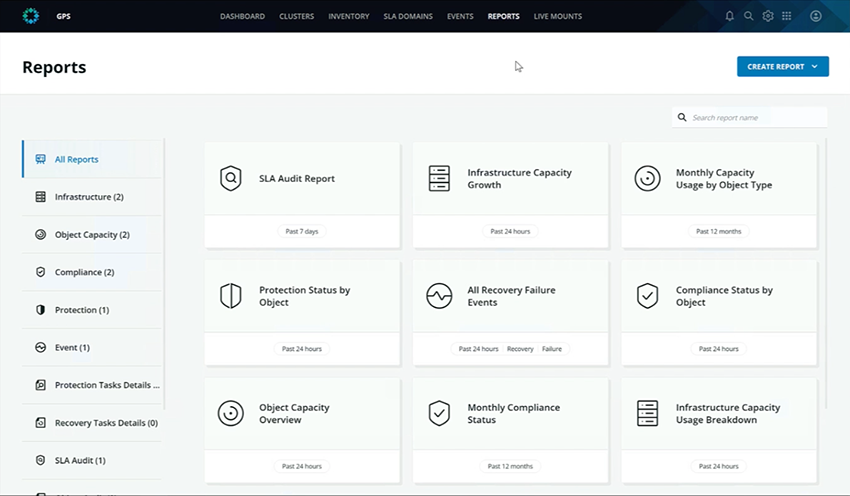The width and height of the screenshot is (850, 496).
Task: Click the Recovery tag on failure events card
Action: click(520, 349)
